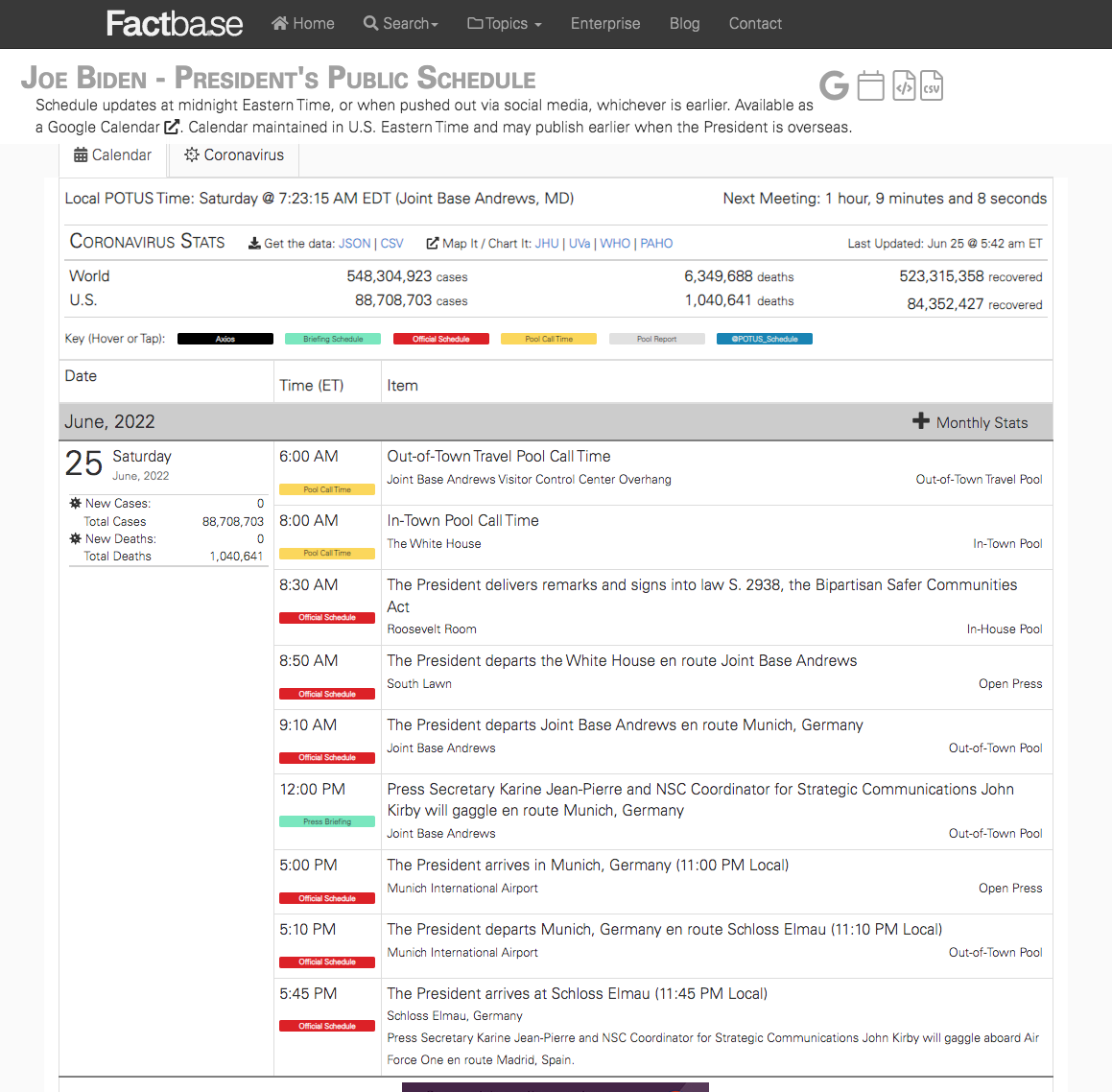Open the Factbase logo homepage
The image size is (1112, 1092).
coord(175,23)
